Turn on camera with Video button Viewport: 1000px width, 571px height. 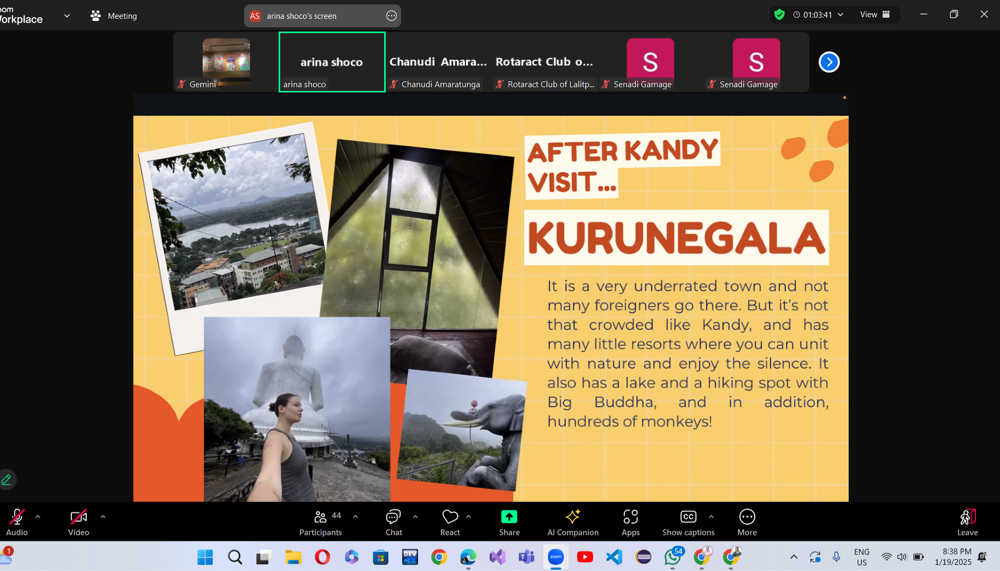[78, 521]
